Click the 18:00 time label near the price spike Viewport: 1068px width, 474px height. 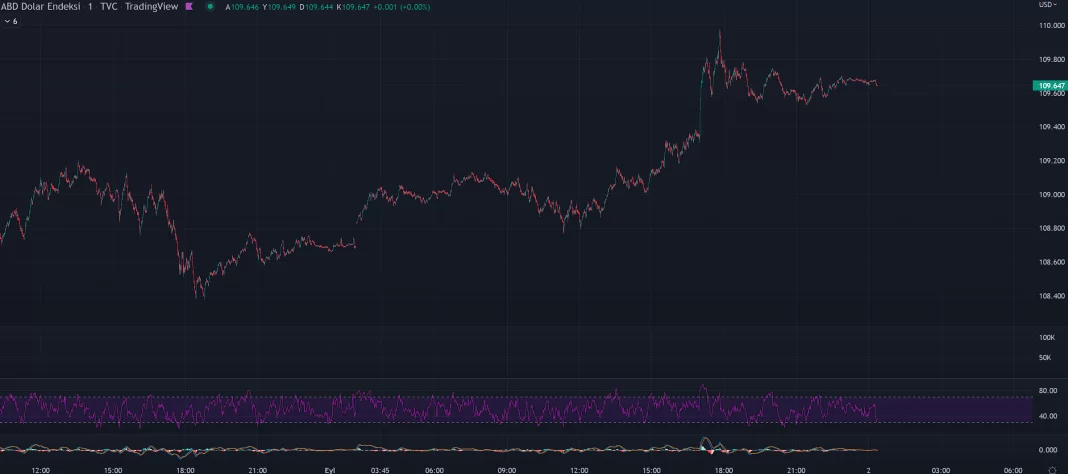click(723, 470)
